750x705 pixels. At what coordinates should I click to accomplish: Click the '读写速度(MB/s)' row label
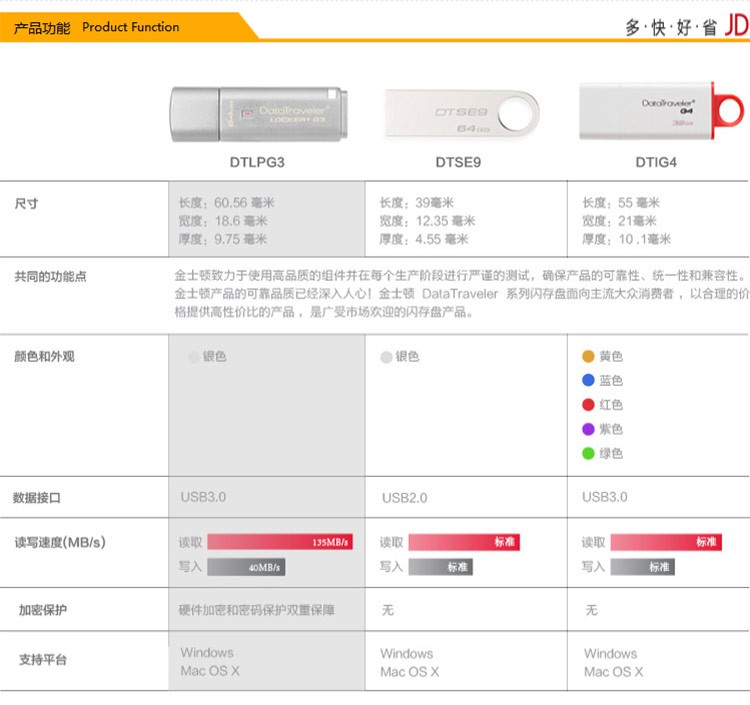click(60, 542)
